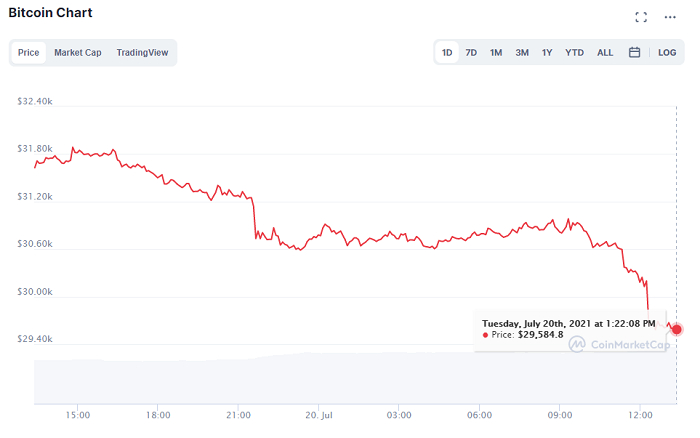Switch to the Market Cap tab

[78, 52]
